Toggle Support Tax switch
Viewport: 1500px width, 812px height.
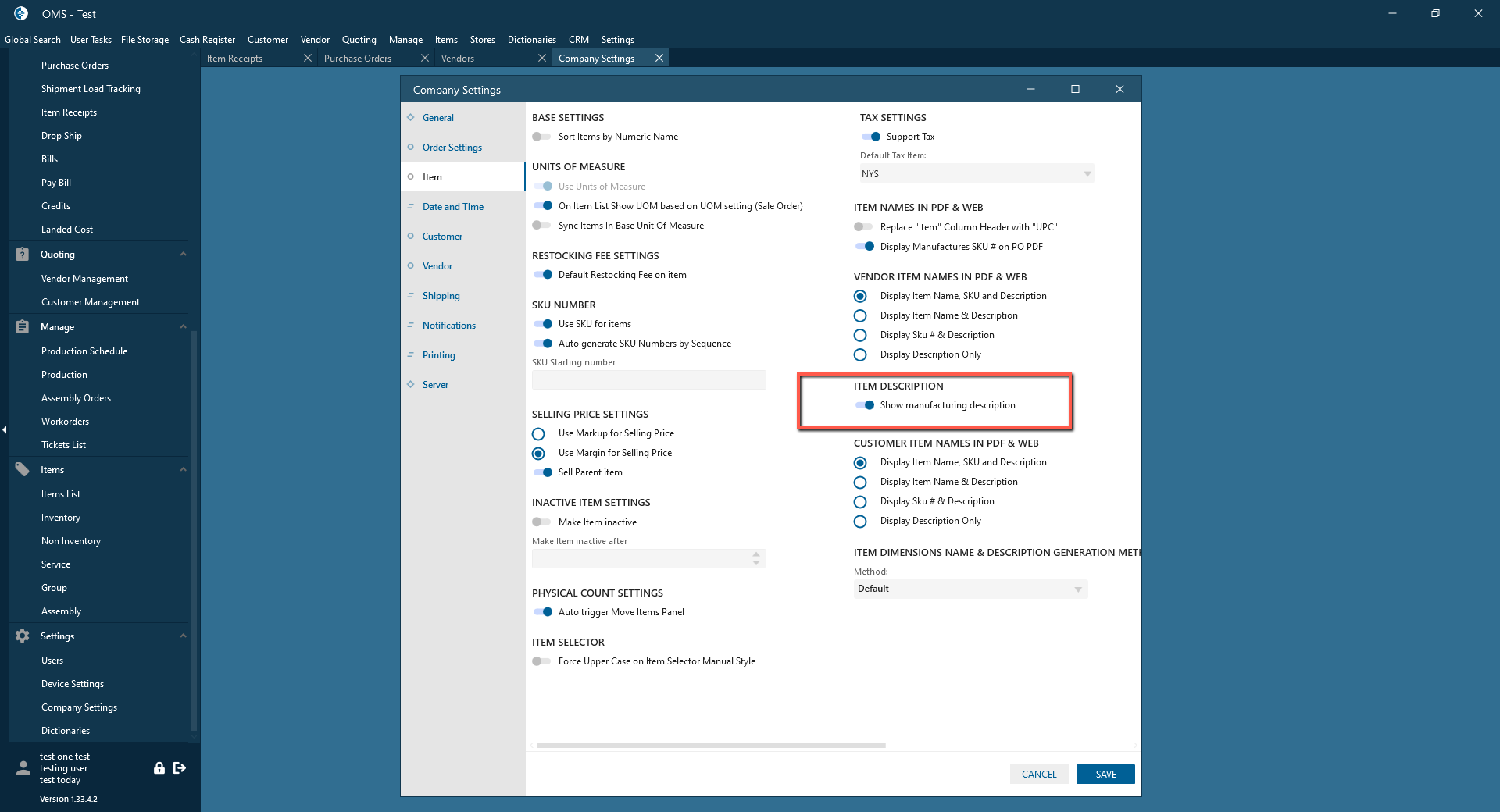(x=870, y=137)
